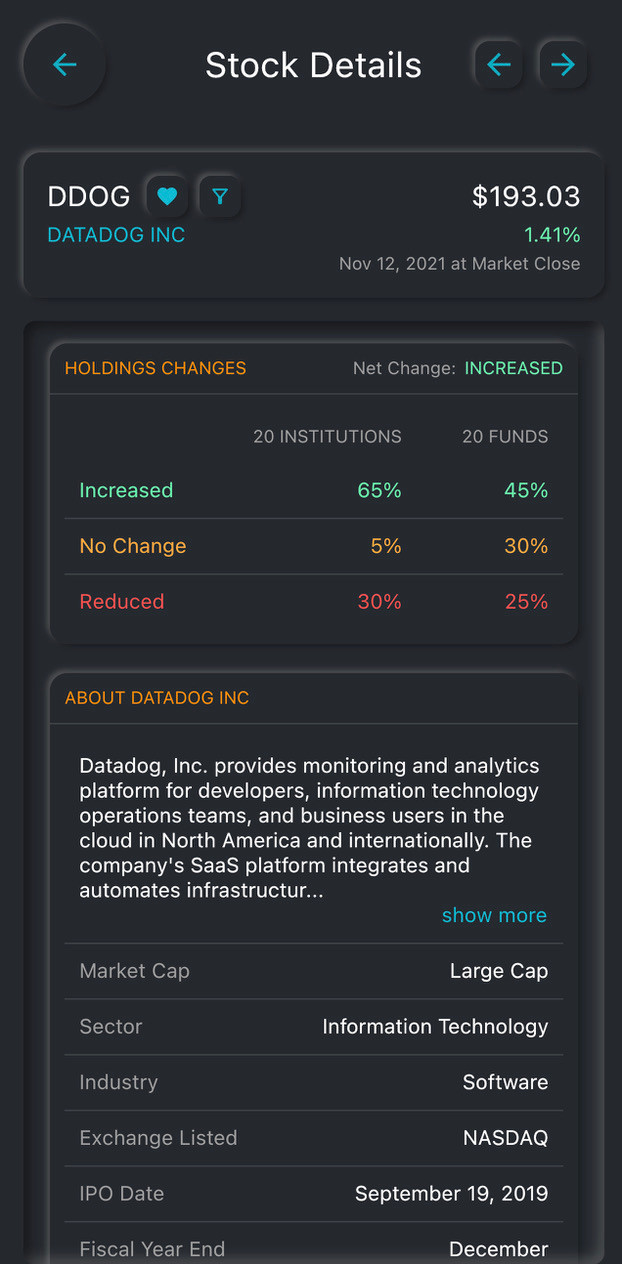Open the Reduced holdings row

pos(314,601)
